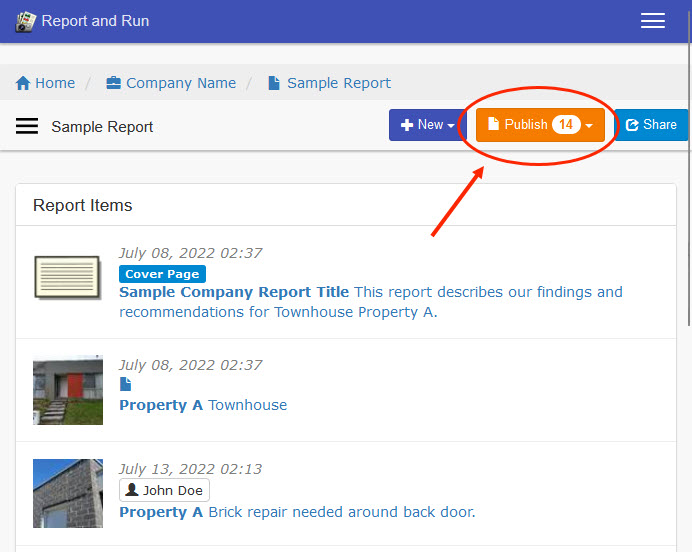The width and height of the screenshot is (692, 552).
Task: Select the Sample Report breadcrumb
Action: pyautogui.click(x=329, y=83)
